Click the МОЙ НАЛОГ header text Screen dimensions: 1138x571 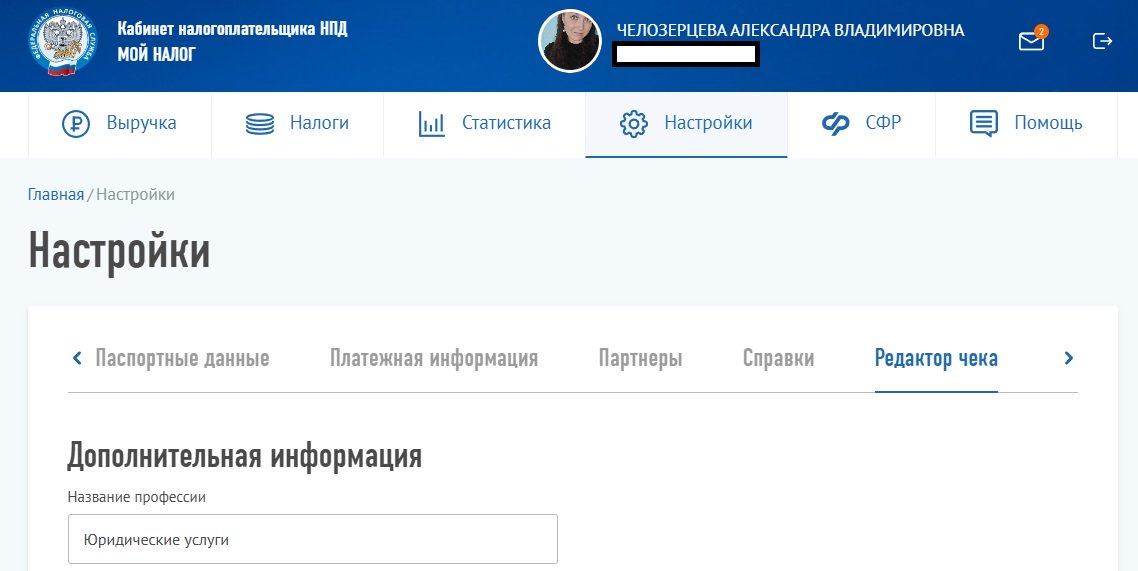click(157, 54)
